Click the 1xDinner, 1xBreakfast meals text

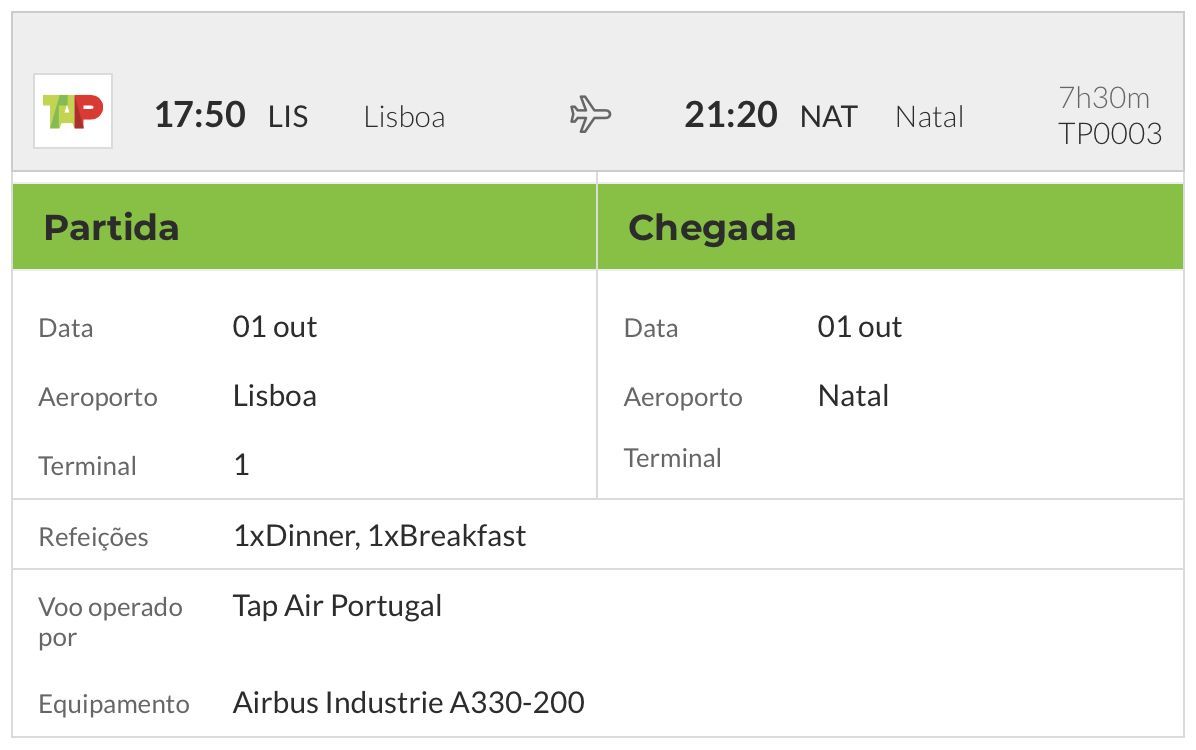click(x=380, y=536)
